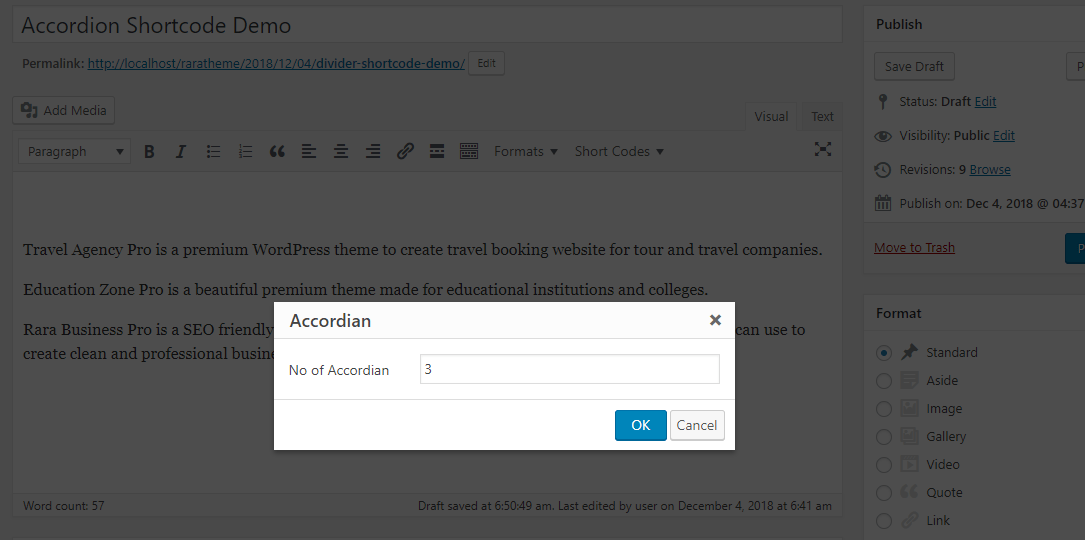Select the Gallery post format
1085x540 pixels.
[883, 437]
